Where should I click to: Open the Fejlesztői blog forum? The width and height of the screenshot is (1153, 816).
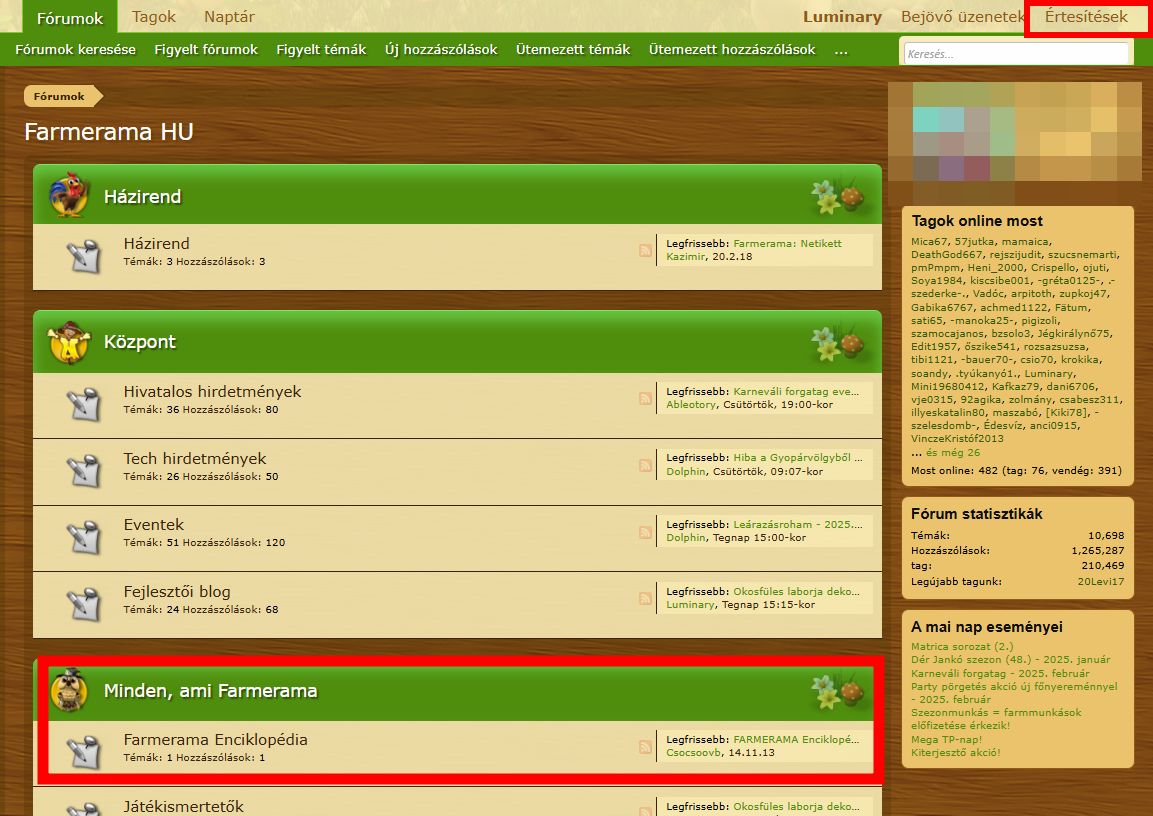(x=177, y=592)
